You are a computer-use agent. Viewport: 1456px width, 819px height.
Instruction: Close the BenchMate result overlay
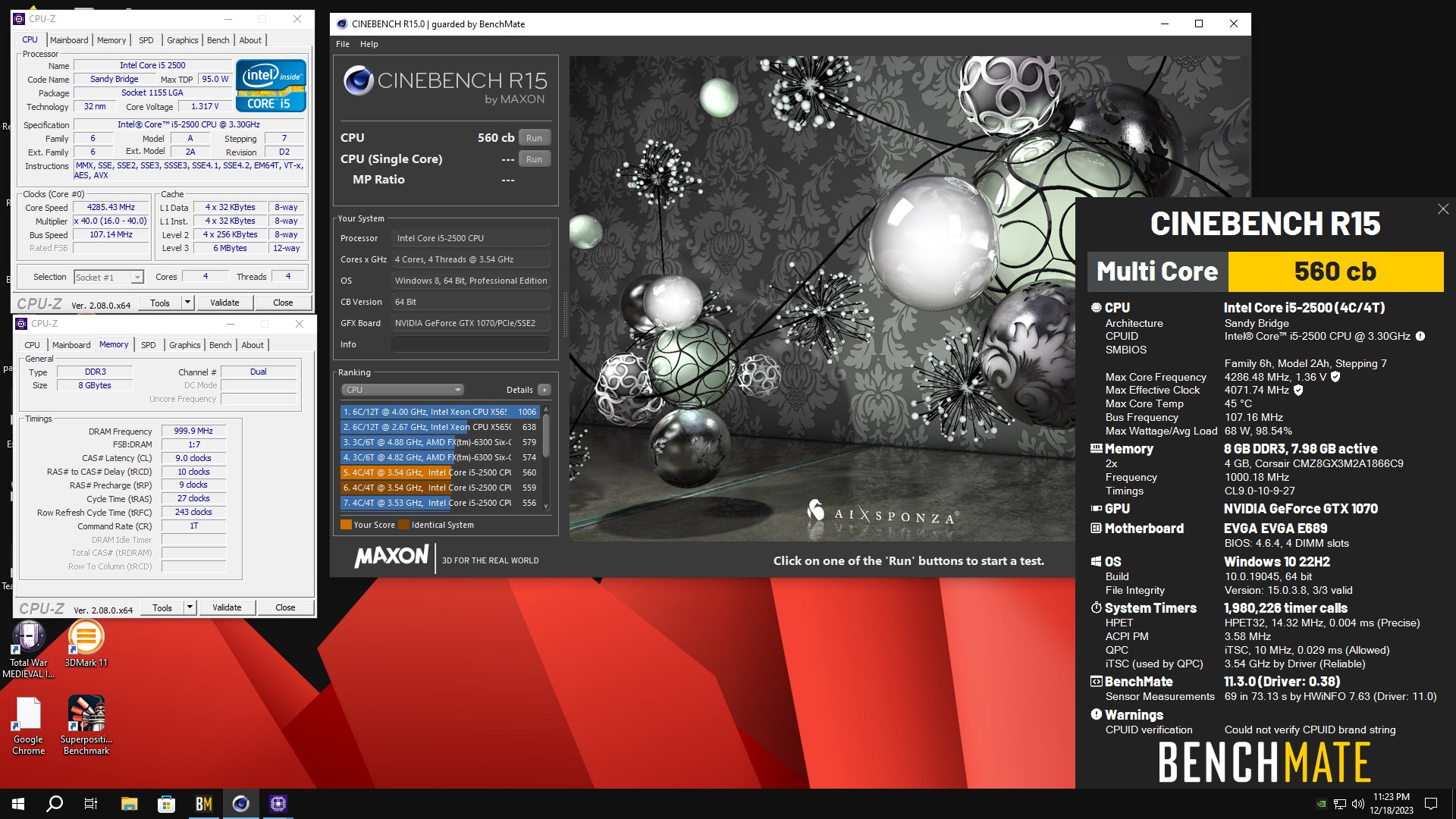(1442, 209)
